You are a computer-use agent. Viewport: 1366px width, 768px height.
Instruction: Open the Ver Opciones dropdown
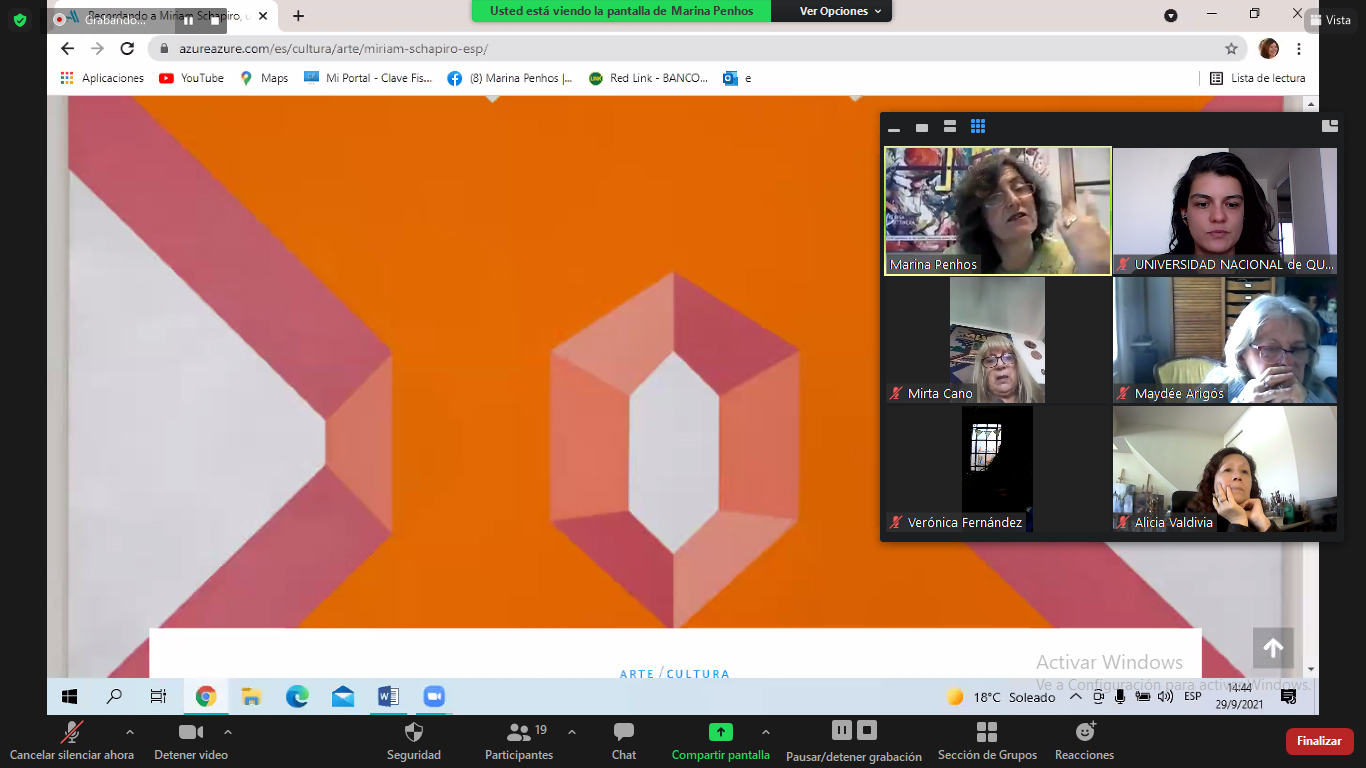pos(840,11)
